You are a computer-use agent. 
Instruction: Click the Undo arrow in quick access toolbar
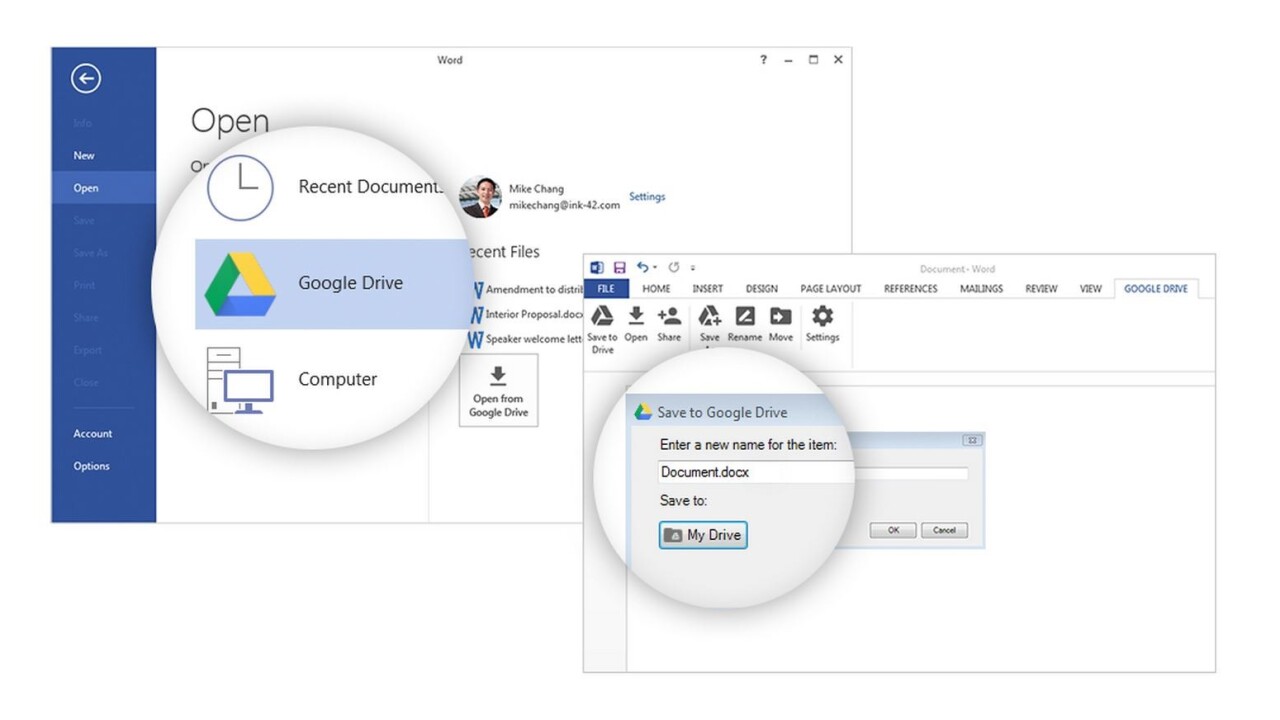[642, 268]
